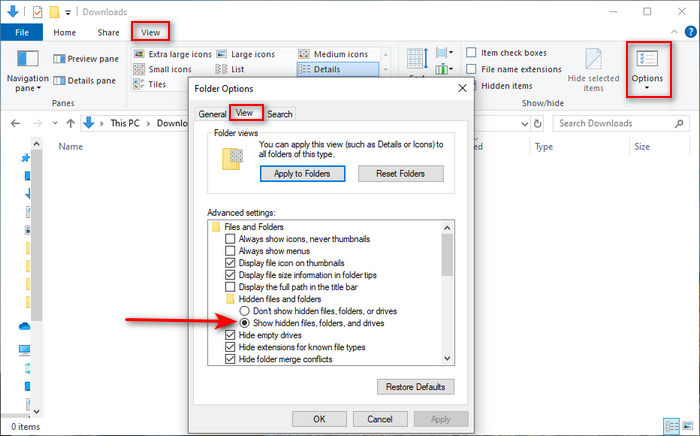This screenshot has width=700, height=436.
Task: Open General tab in Folder Options
Action: pyautogui.click(x=212, y=114)
